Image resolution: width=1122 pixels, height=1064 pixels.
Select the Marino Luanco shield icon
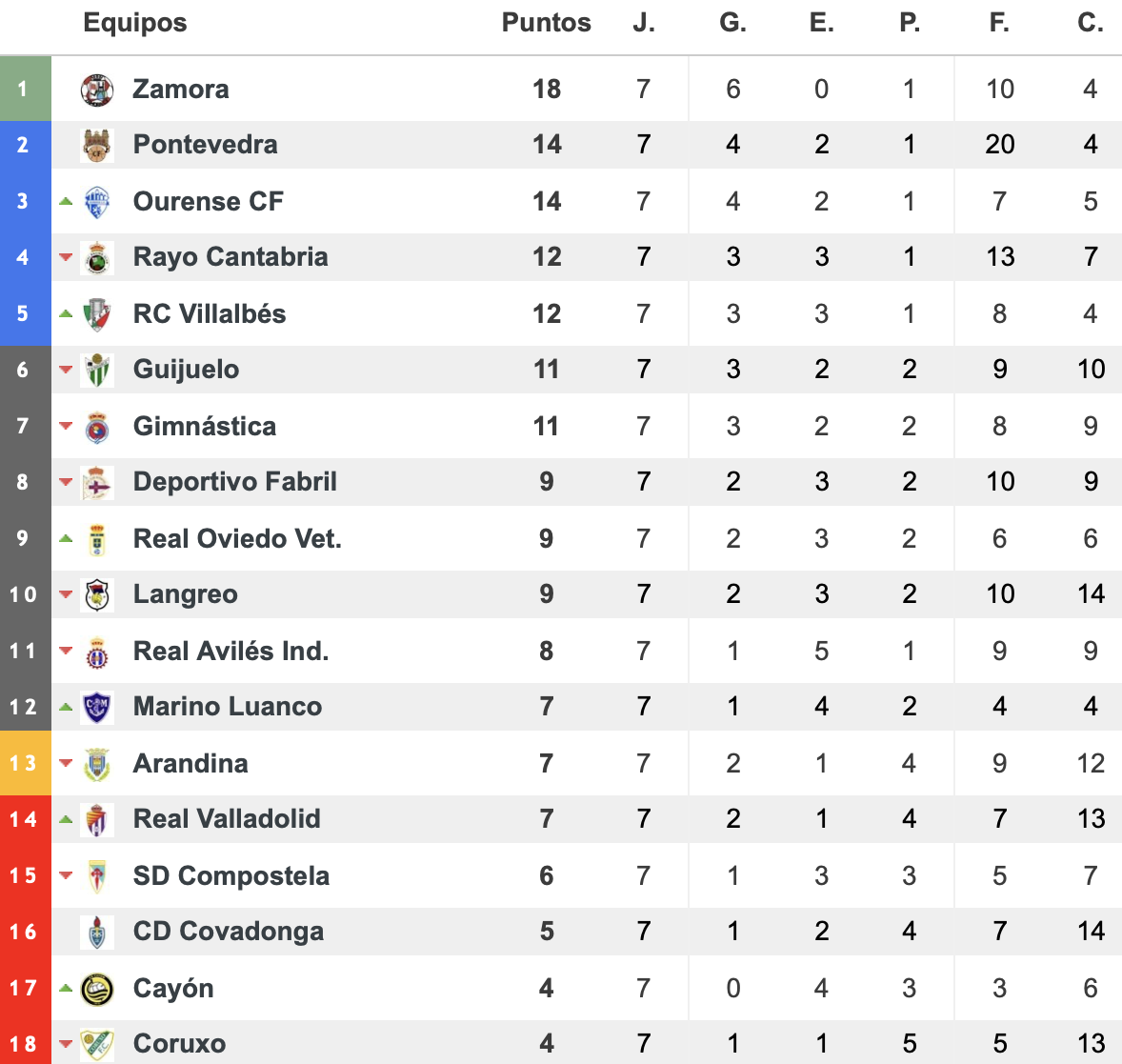coord(96,707)
